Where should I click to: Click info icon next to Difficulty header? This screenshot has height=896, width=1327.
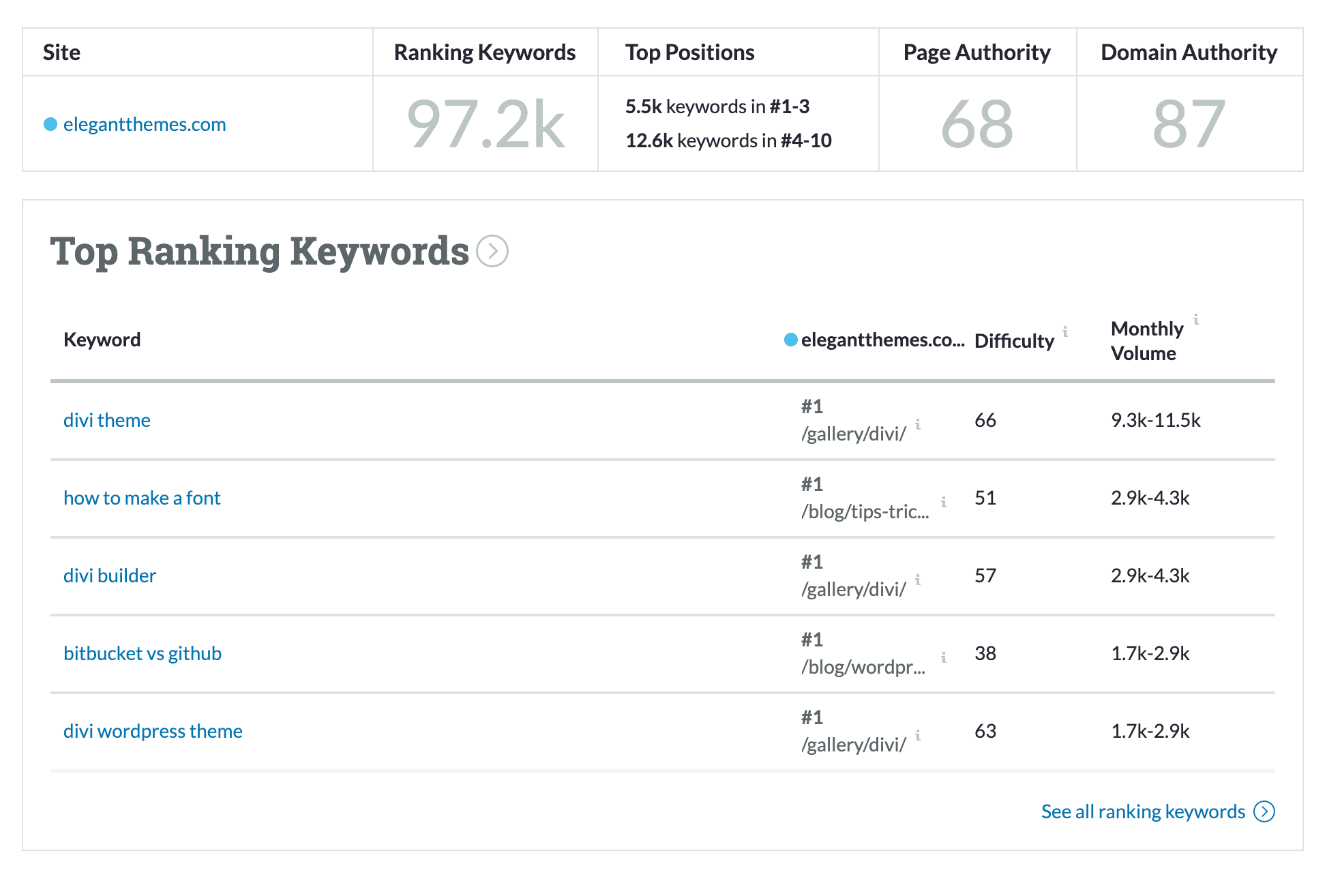(x=1065, y=331)
